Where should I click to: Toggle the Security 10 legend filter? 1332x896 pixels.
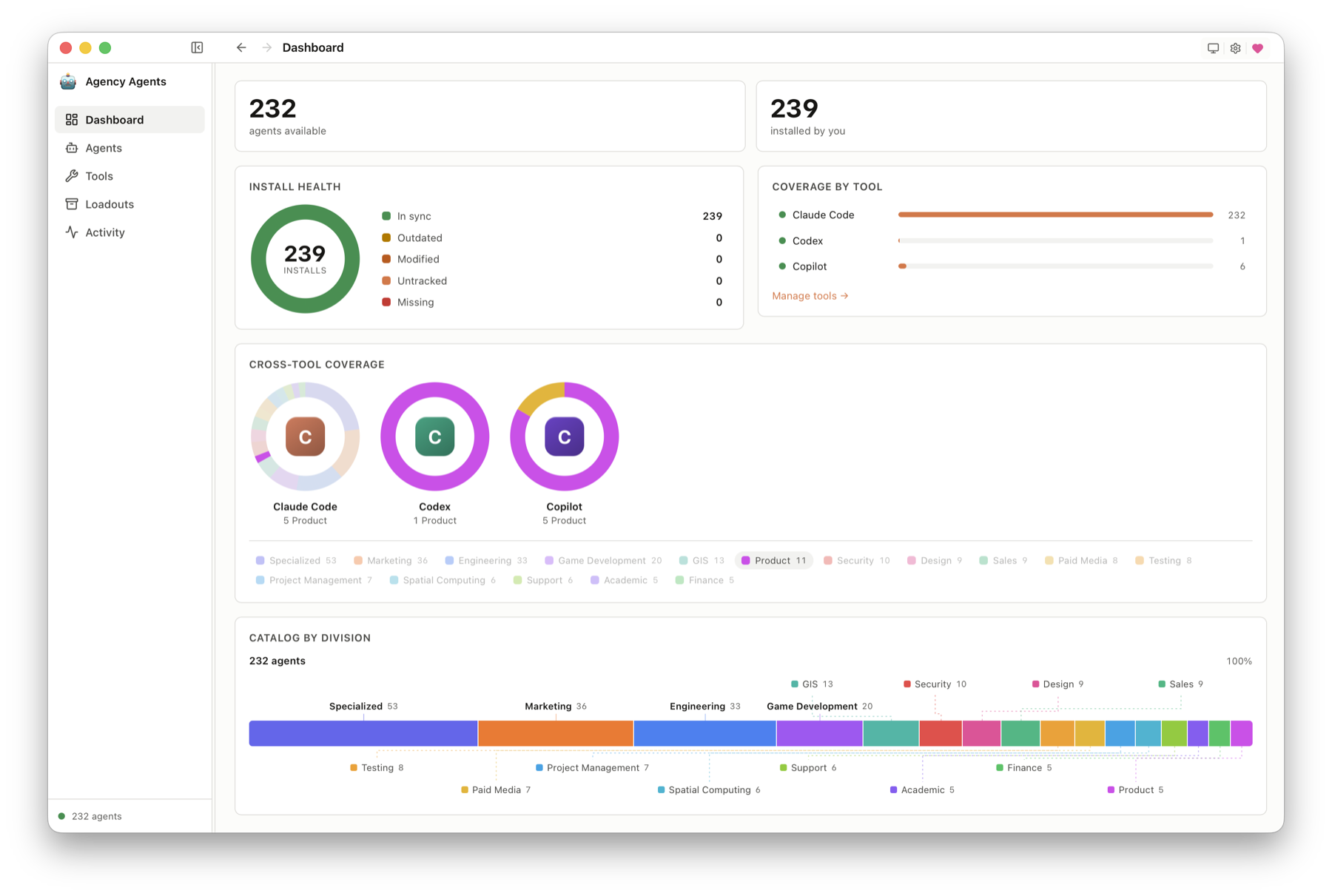[857, 561]
